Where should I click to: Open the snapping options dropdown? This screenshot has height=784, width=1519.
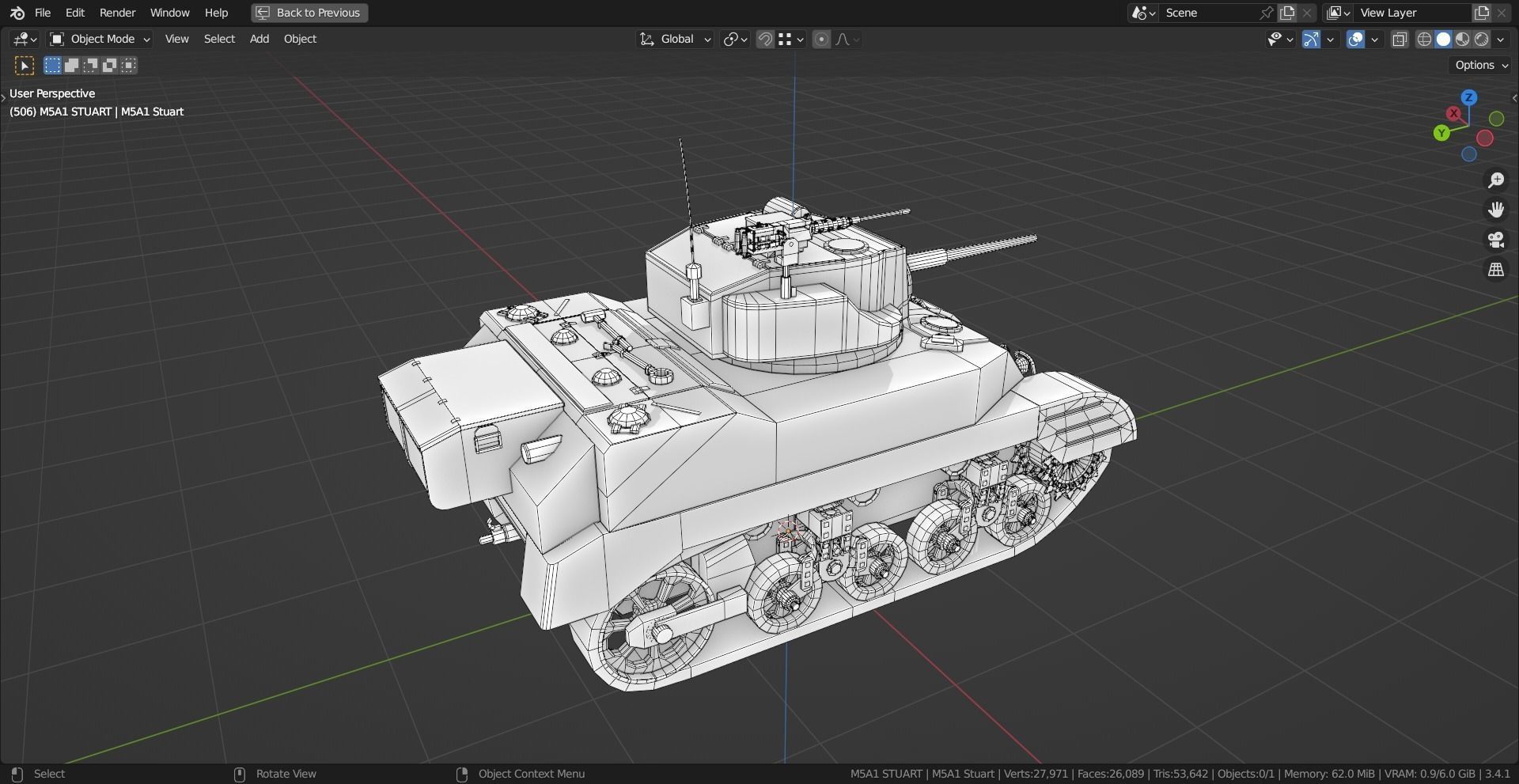(791, 39)
